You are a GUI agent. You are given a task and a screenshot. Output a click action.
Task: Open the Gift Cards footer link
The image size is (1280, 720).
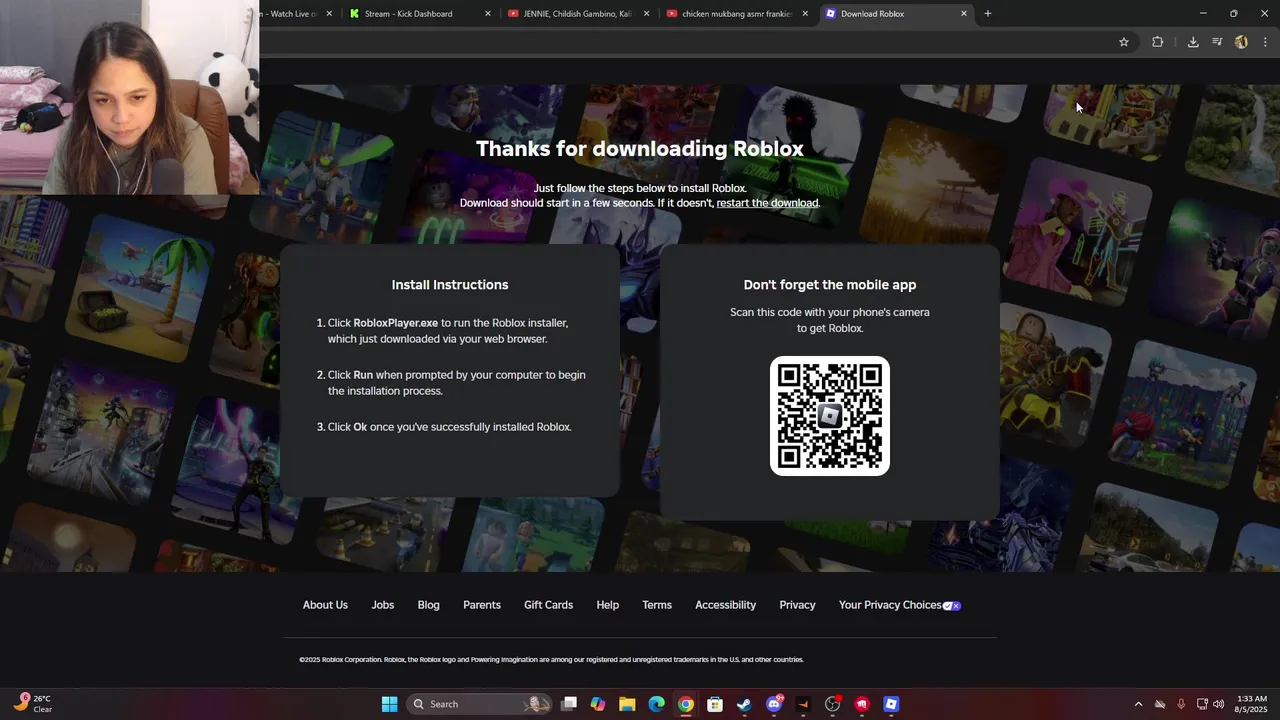click(548, 605)
